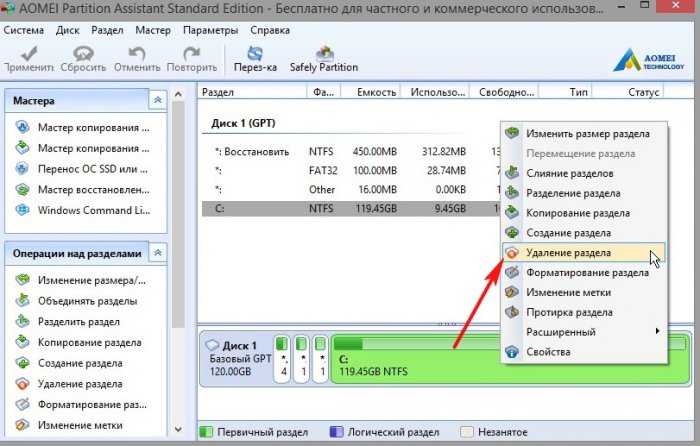Viewport: 700px width, 446px height.
Task: Select the Other 16.00MB partition row
Action: click(351, 190)
